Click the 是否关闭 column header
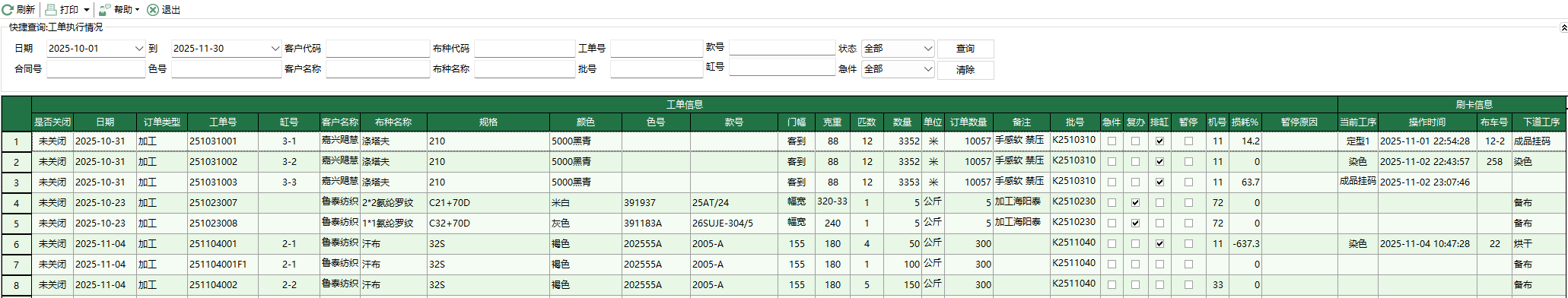This screenshot has height=298, width=1568. tap(52, 122)
